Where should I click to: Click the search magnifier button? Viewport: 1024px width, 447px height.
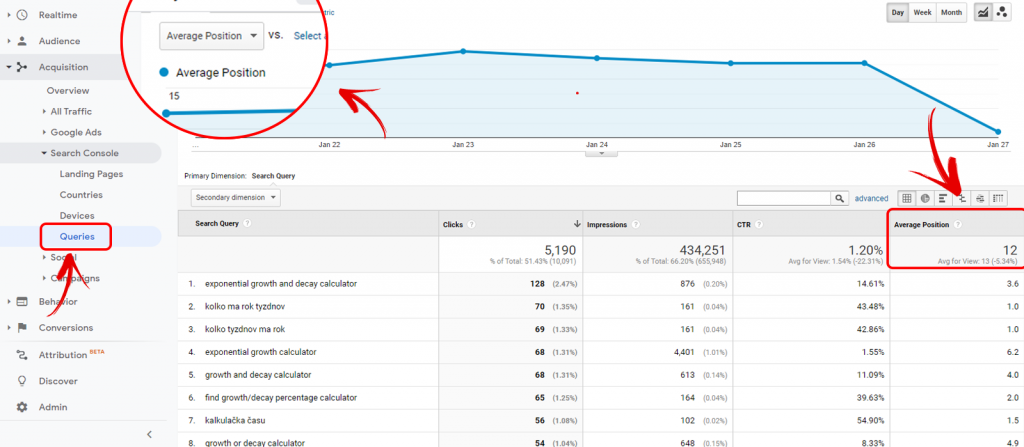click(x=840, y=198)
